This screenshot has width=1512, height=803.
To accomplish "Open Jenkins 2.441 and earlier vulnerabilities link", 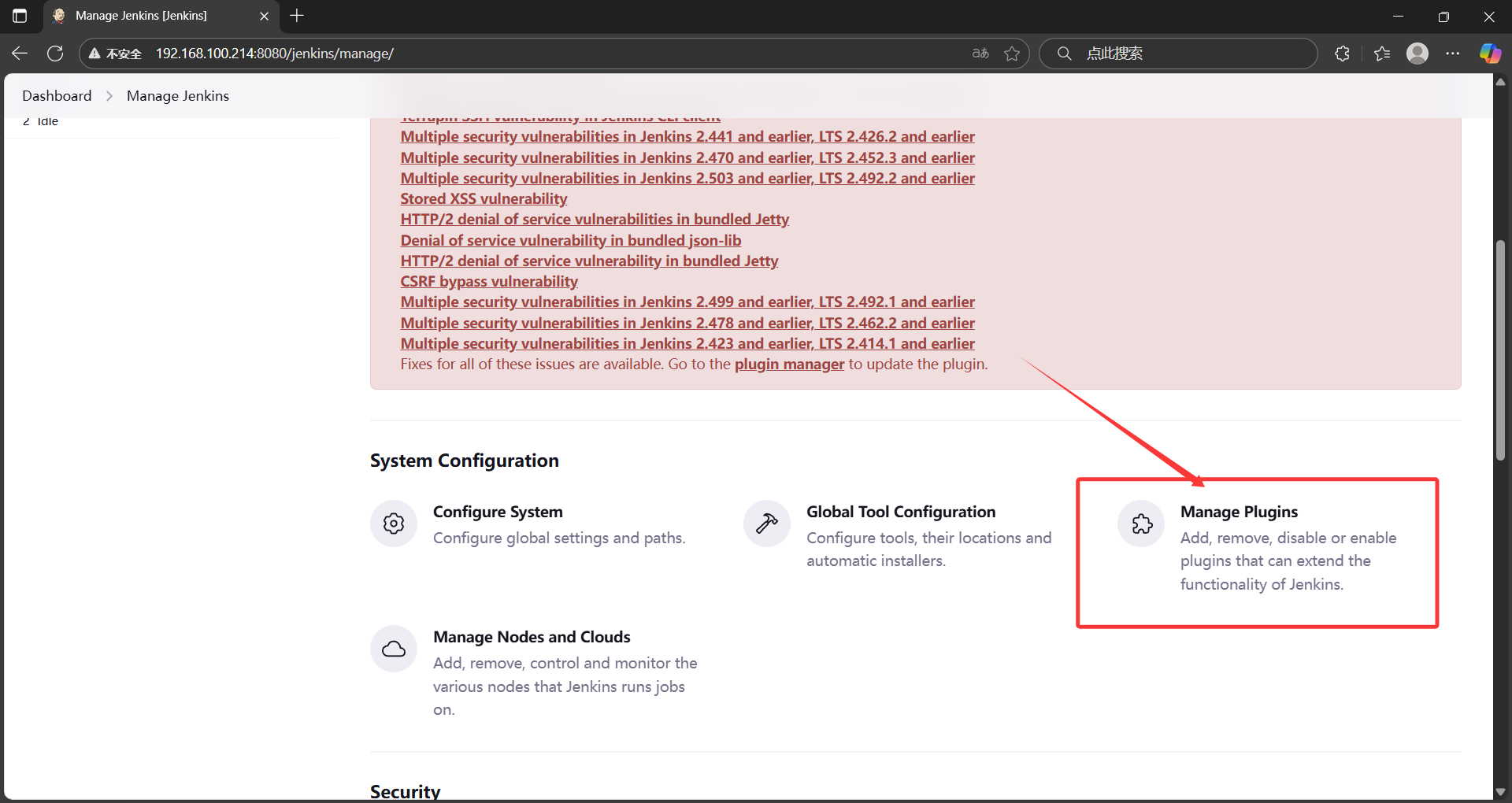I will coord(687,136).
